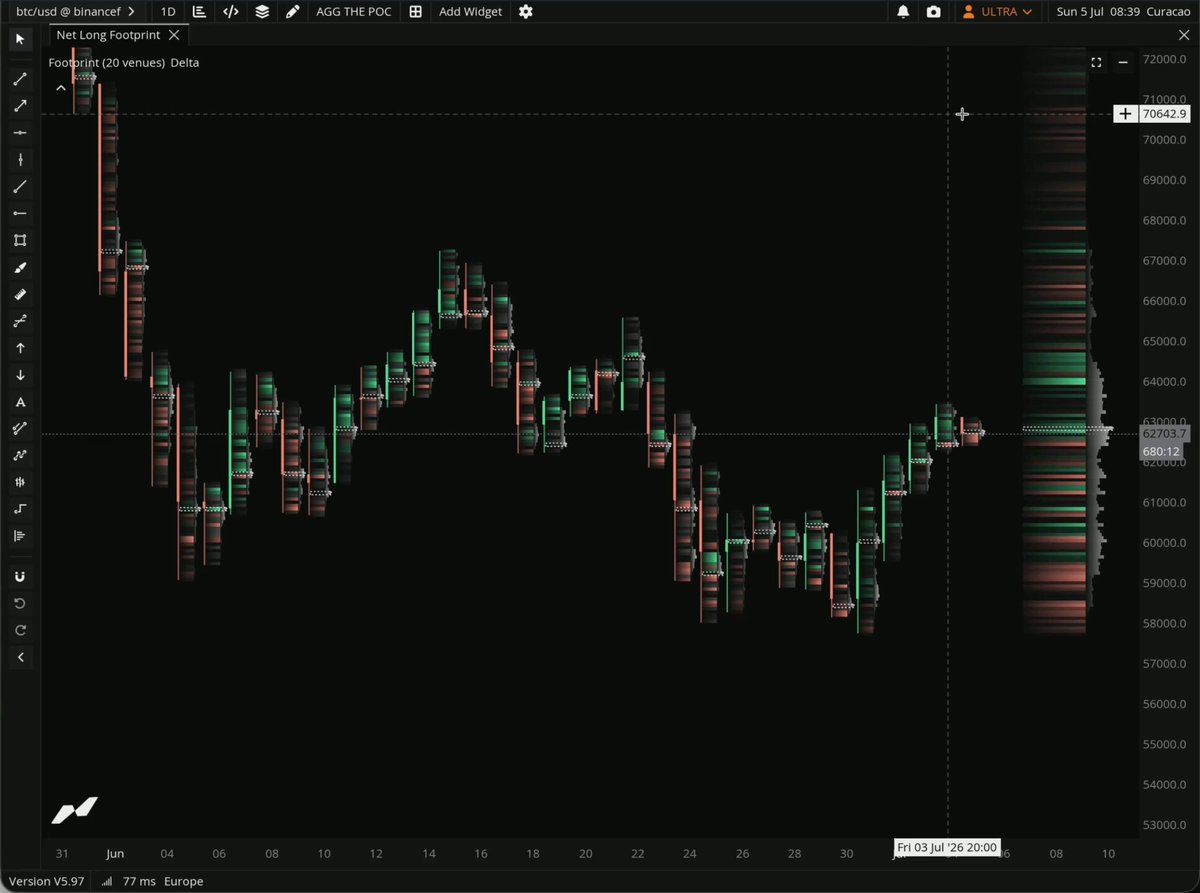The width and height of the screenshot is (1200, 893).
Task: Redo the last drawing action
Action: point(20,631)
